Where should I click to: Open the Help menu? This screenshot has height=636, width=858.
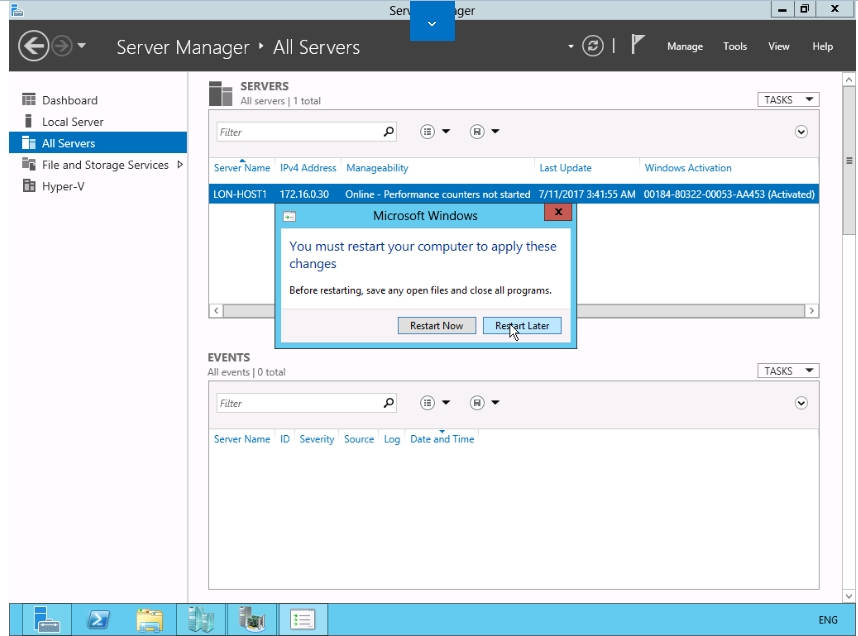coord(822,47)
